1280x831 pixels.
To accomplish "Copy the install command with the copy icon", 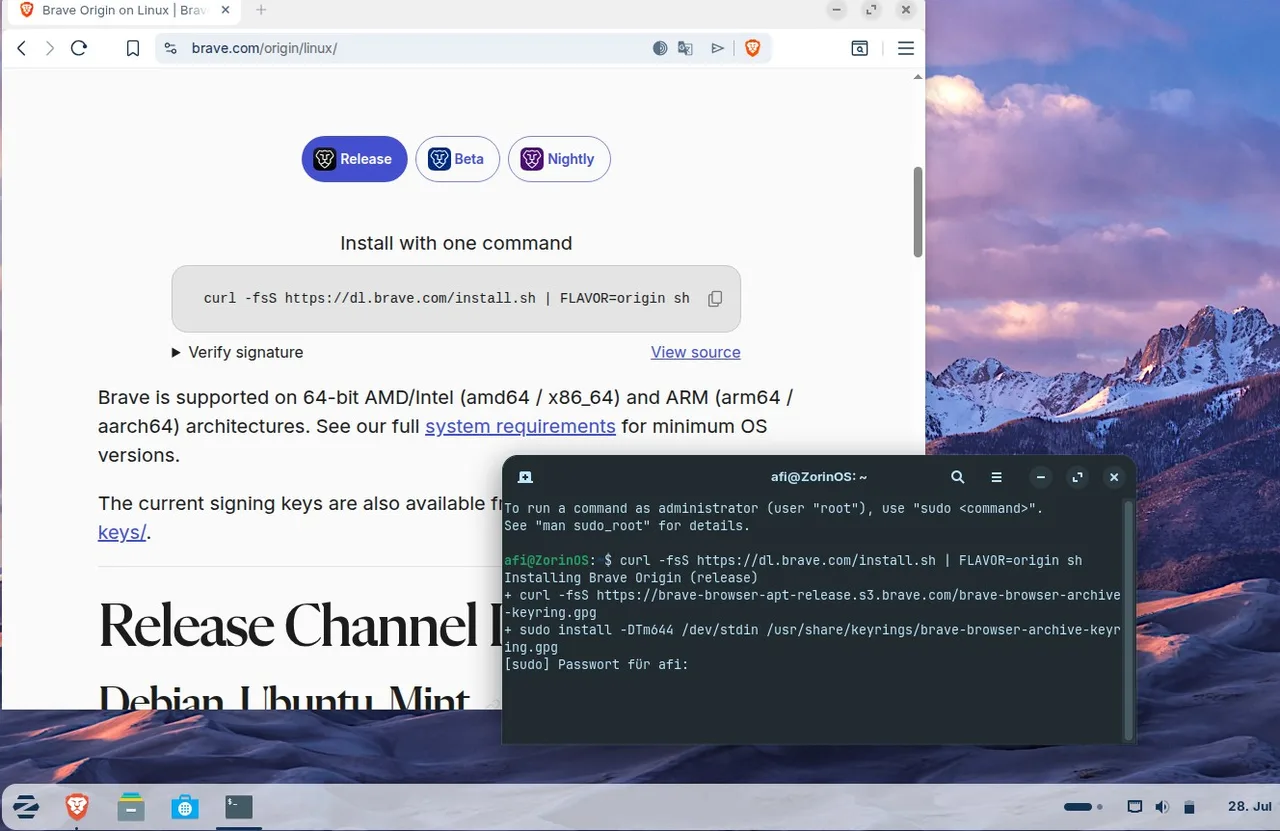I will [x=715, y=299].
